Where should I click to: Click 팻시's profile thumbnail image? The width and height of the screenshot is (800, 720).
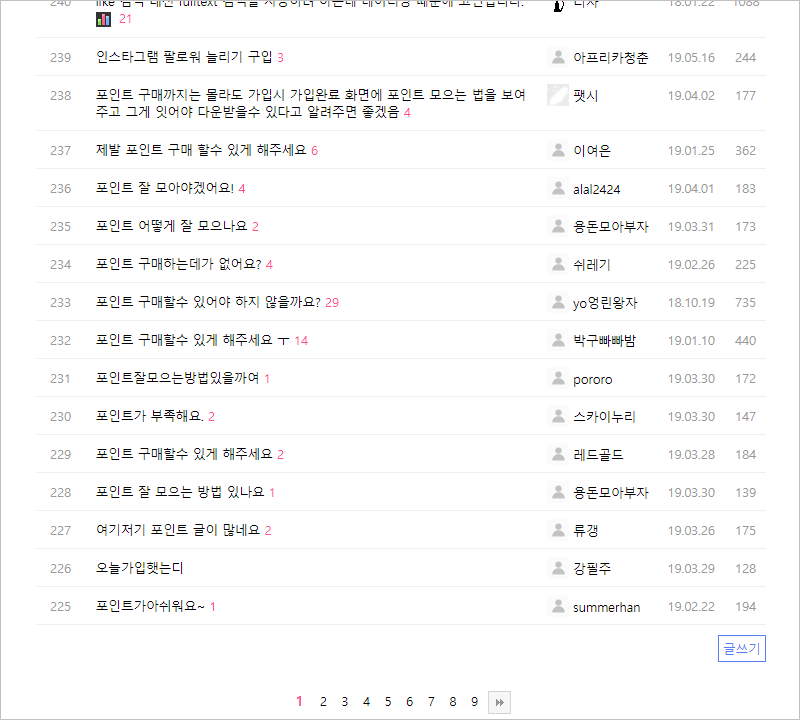click(x=558, y=95)
